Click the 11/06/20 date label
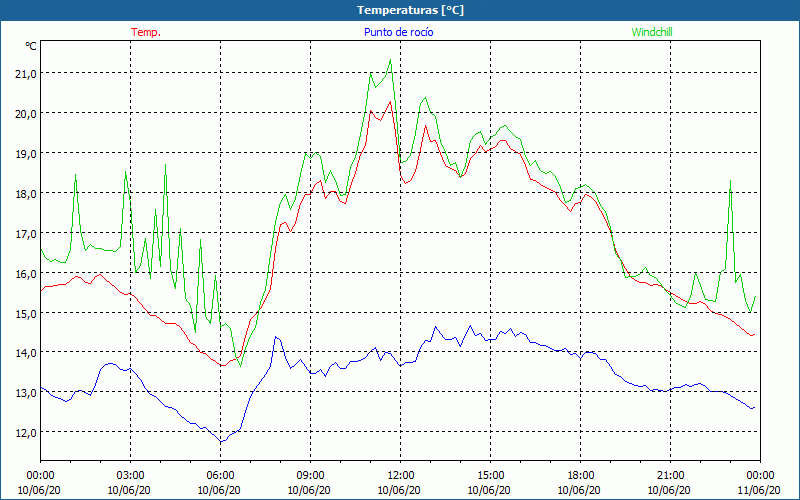Image resolution: width=800 pixels, height=500 pixels. pyautogui.click(x=759, y=490)
